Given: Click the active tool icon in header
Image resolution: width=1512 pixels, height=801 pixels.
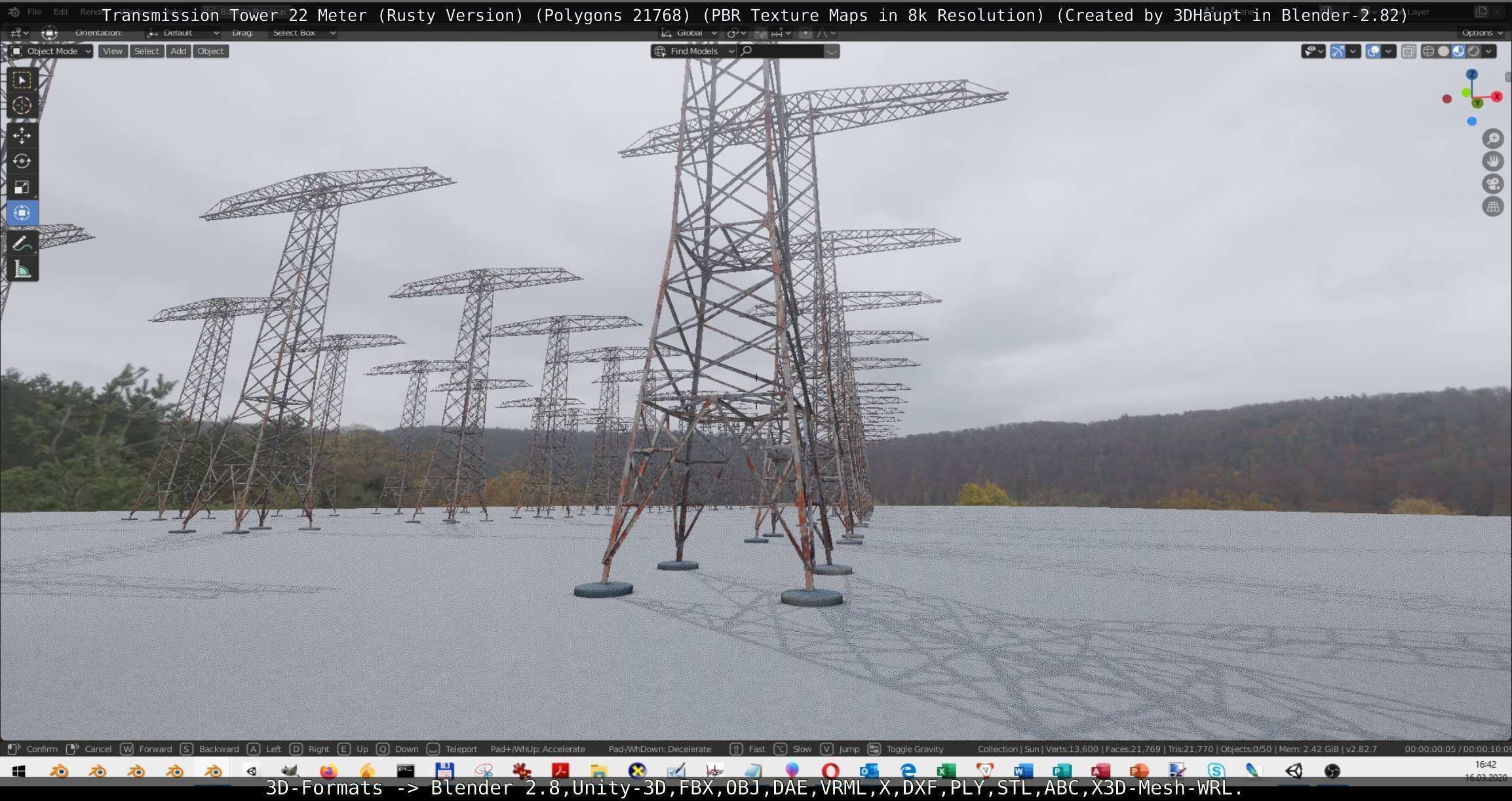Looking at the screenshot, I should pos(49,33).
